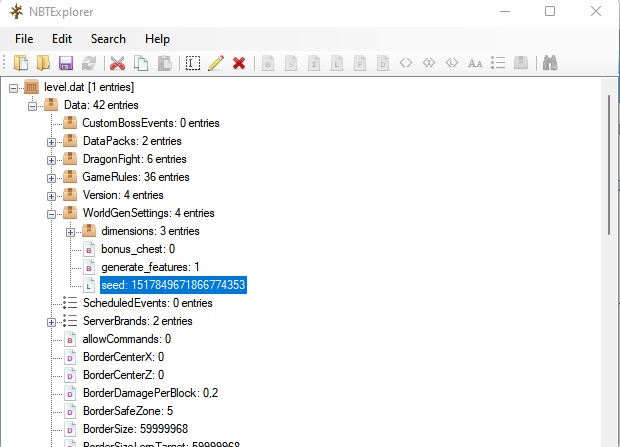Select the level.dat [1 entries] label
This screenshot has height=447, width=620.
tap(89, 87)
